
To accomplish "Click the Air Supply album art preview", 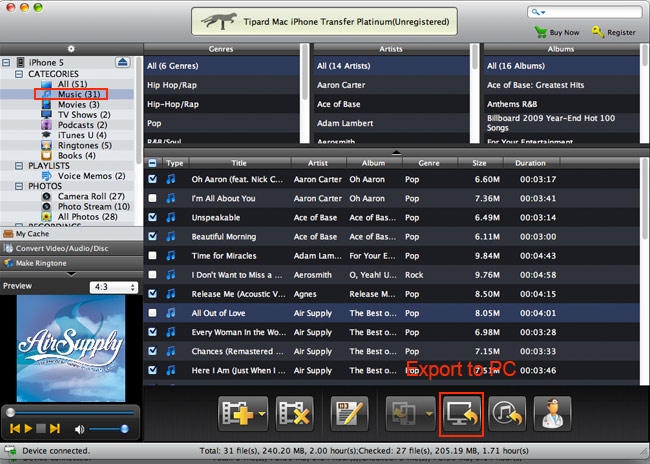I will 71,348.
